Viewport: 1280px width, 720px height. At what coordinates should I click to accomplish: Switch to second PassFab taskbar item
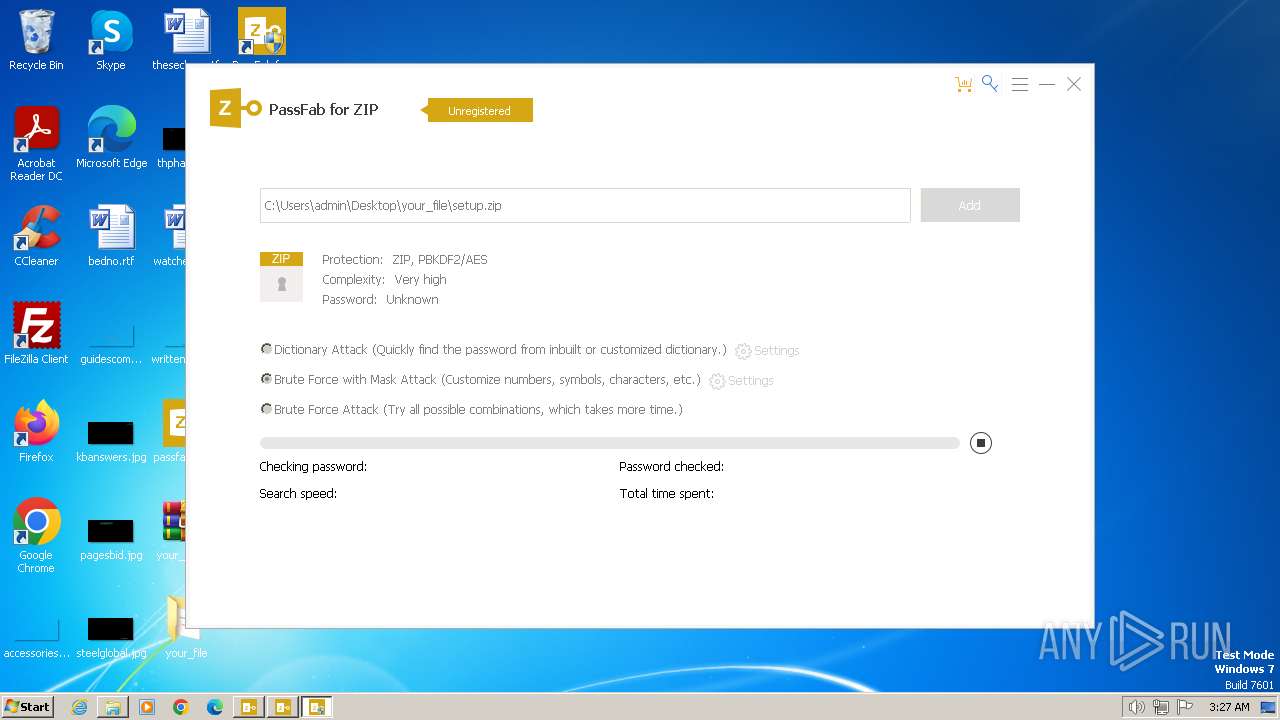283,707
